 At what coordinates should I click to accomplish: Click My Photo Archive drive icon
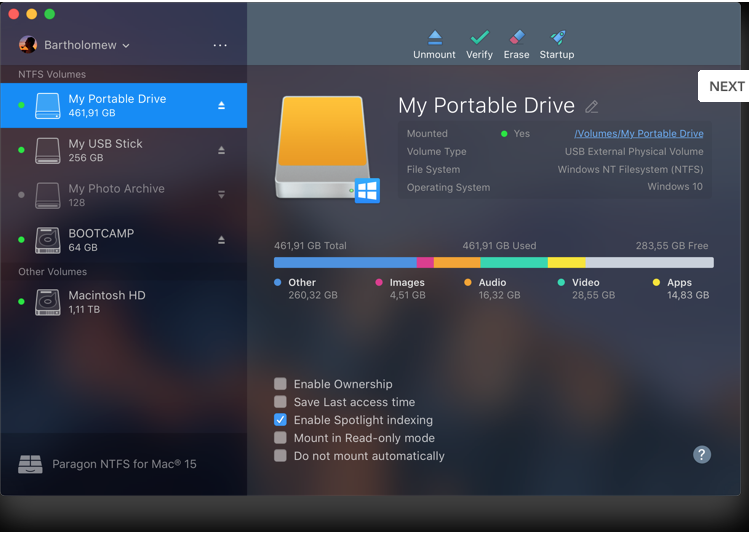48,195
